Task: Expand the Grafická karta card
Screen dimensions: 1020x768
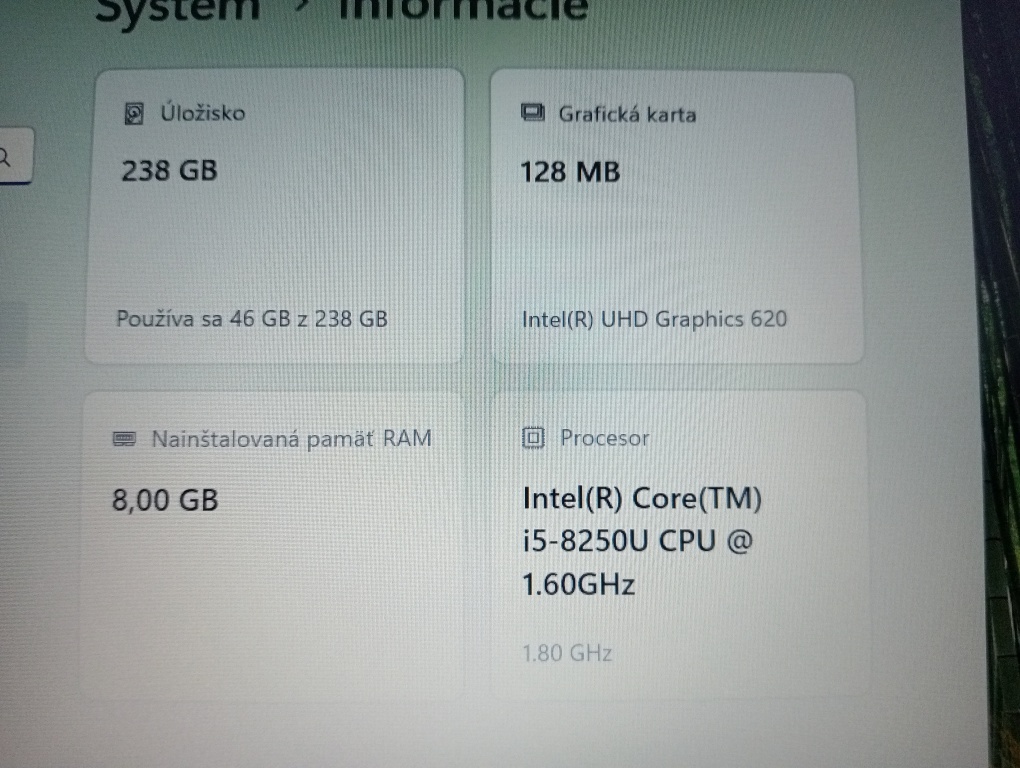Action: coord(675,213)
